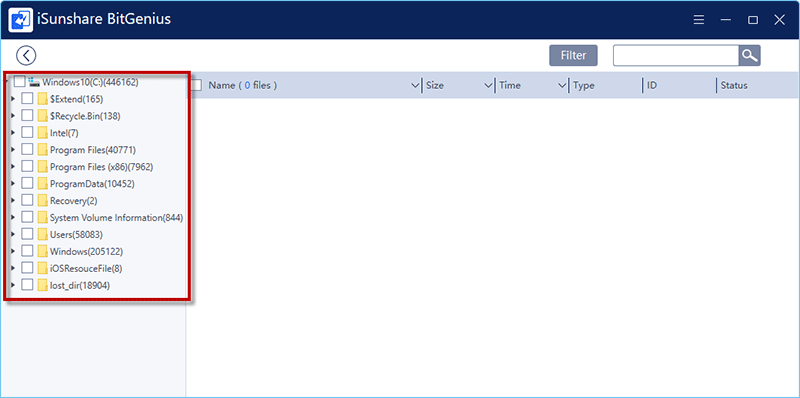
Task: Select the Program Files (x86)(7962) checkbox
Action: coord(27,166)
